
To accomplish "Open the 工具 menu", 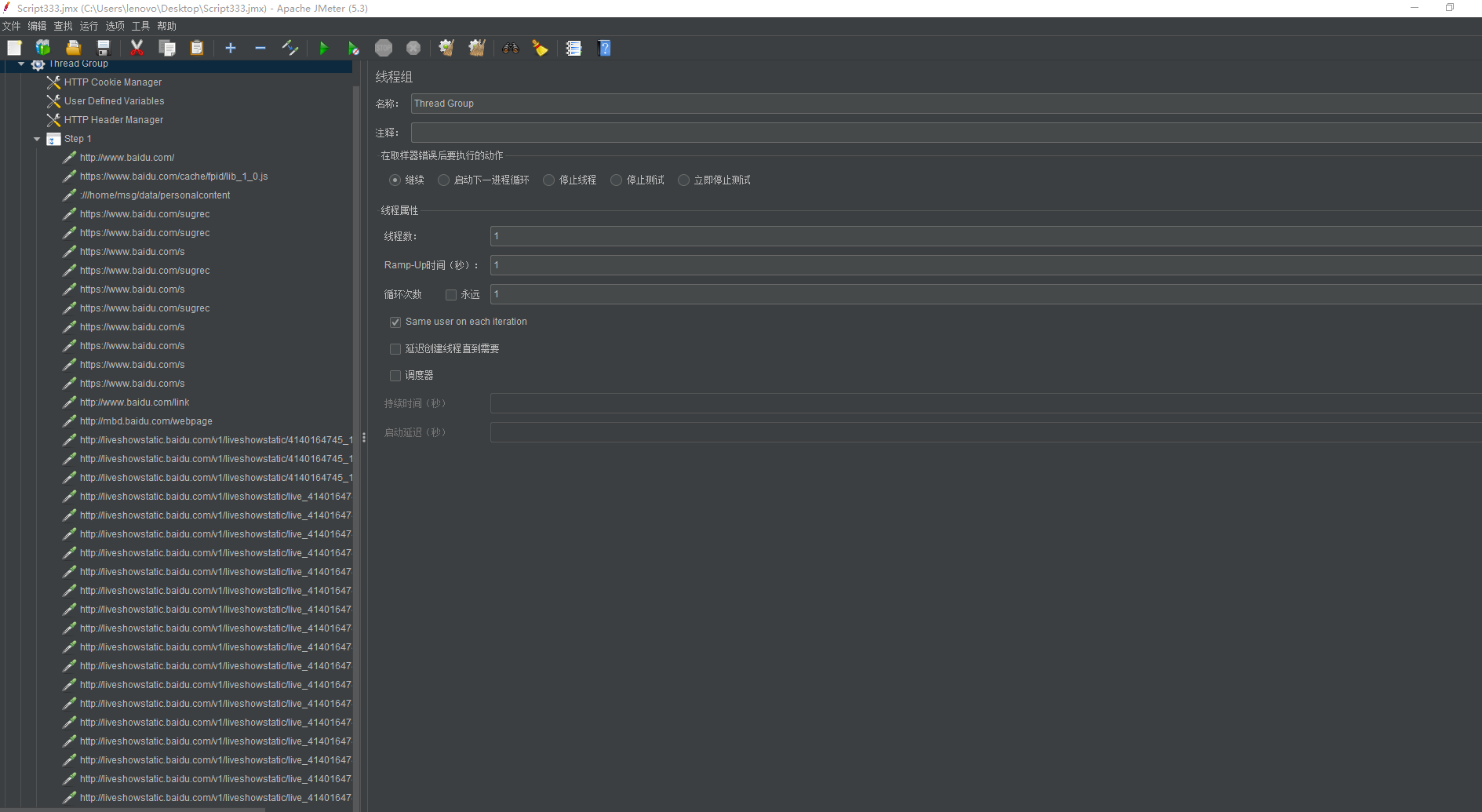I will click(x=141, y=27).
